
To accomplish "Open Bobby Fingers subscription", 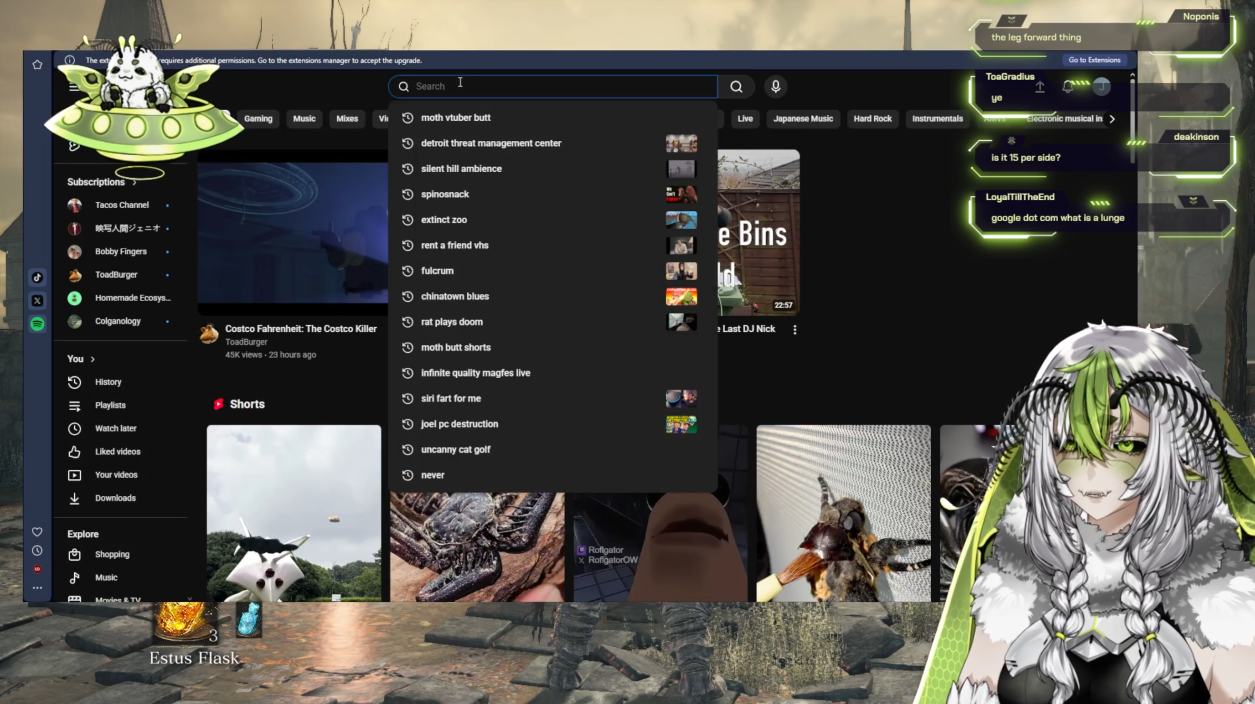I will pyautogui.click(x=120, y=252).
